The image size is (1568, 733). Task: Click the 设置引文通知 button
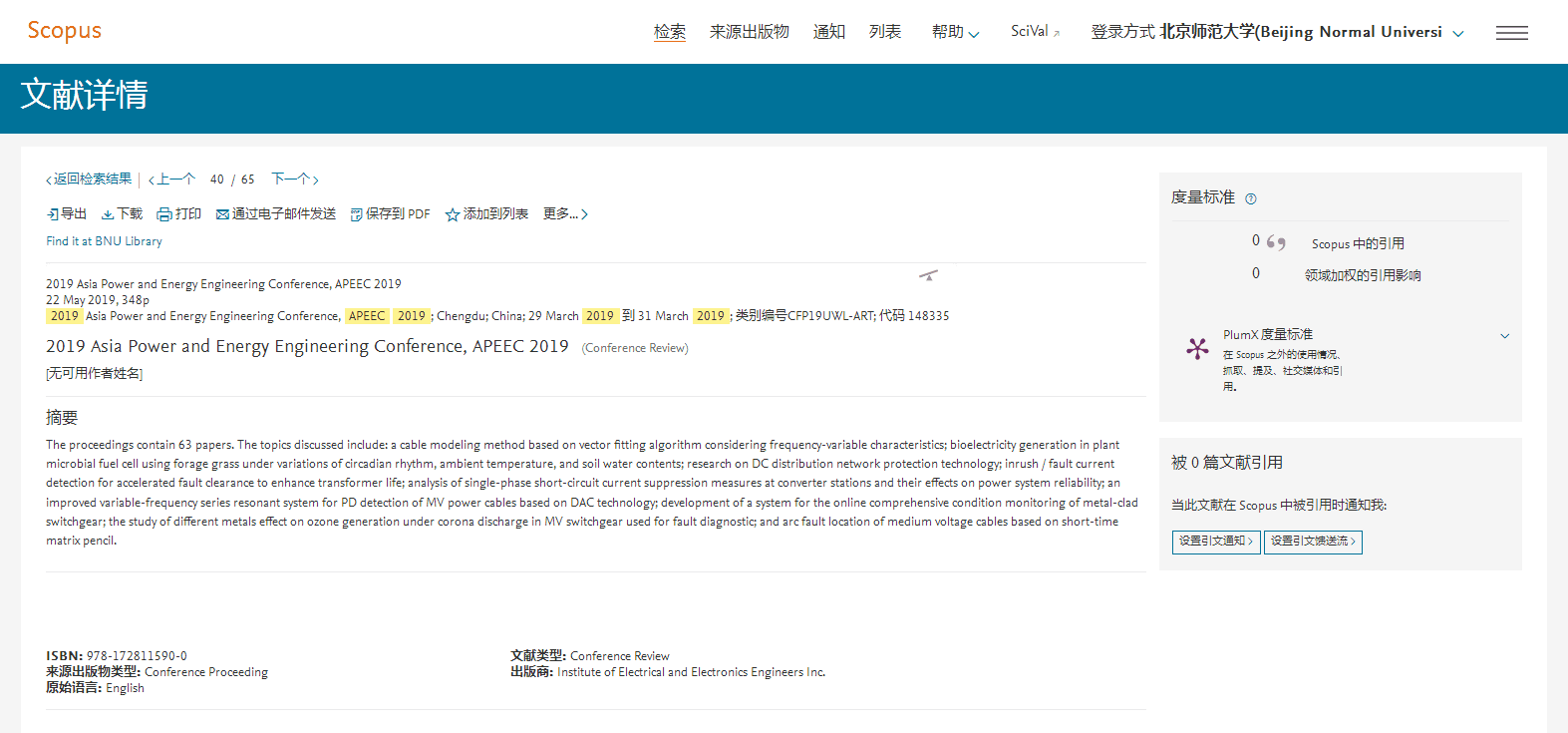[x=1216, y=542]
